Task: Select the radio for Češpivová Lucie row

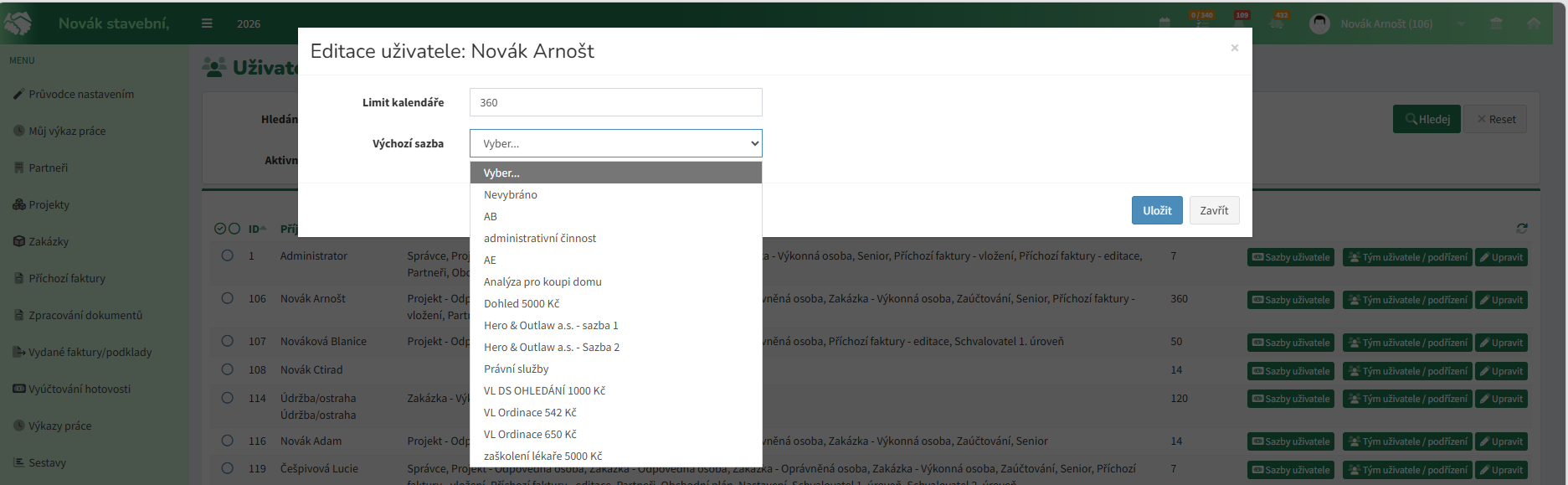Action: pyautogui.click(x=227, y=469)
